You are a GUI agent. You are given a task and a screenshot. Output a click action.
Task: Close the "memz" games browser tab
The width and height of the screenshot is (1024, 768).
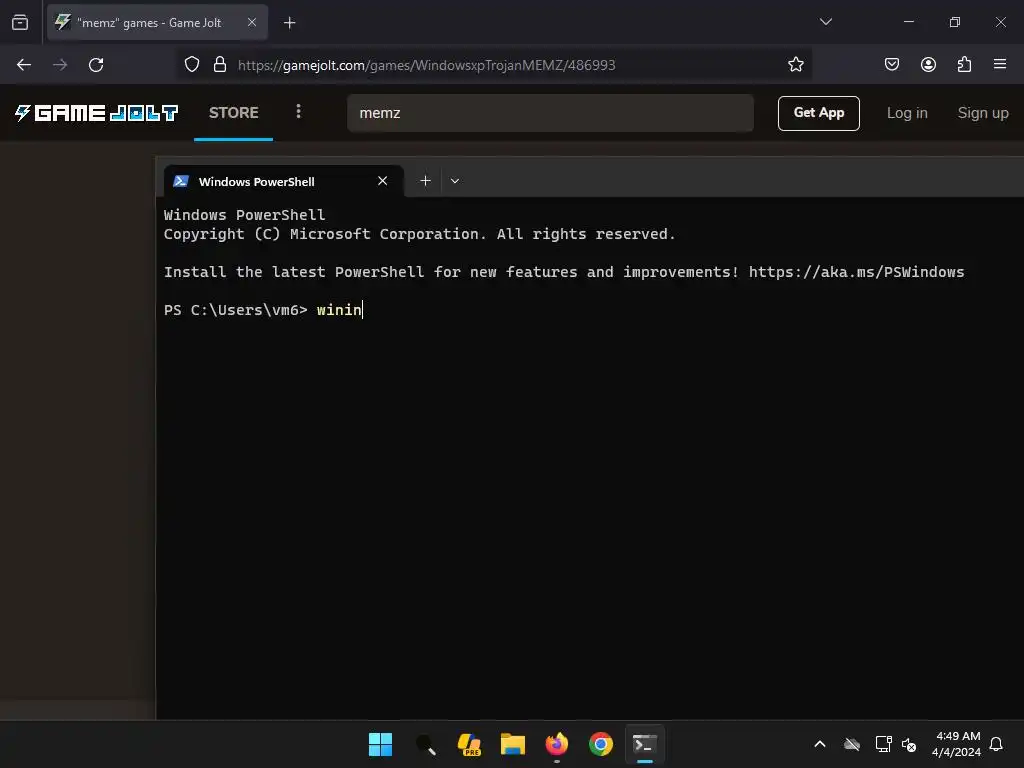[x=252, y=22]
